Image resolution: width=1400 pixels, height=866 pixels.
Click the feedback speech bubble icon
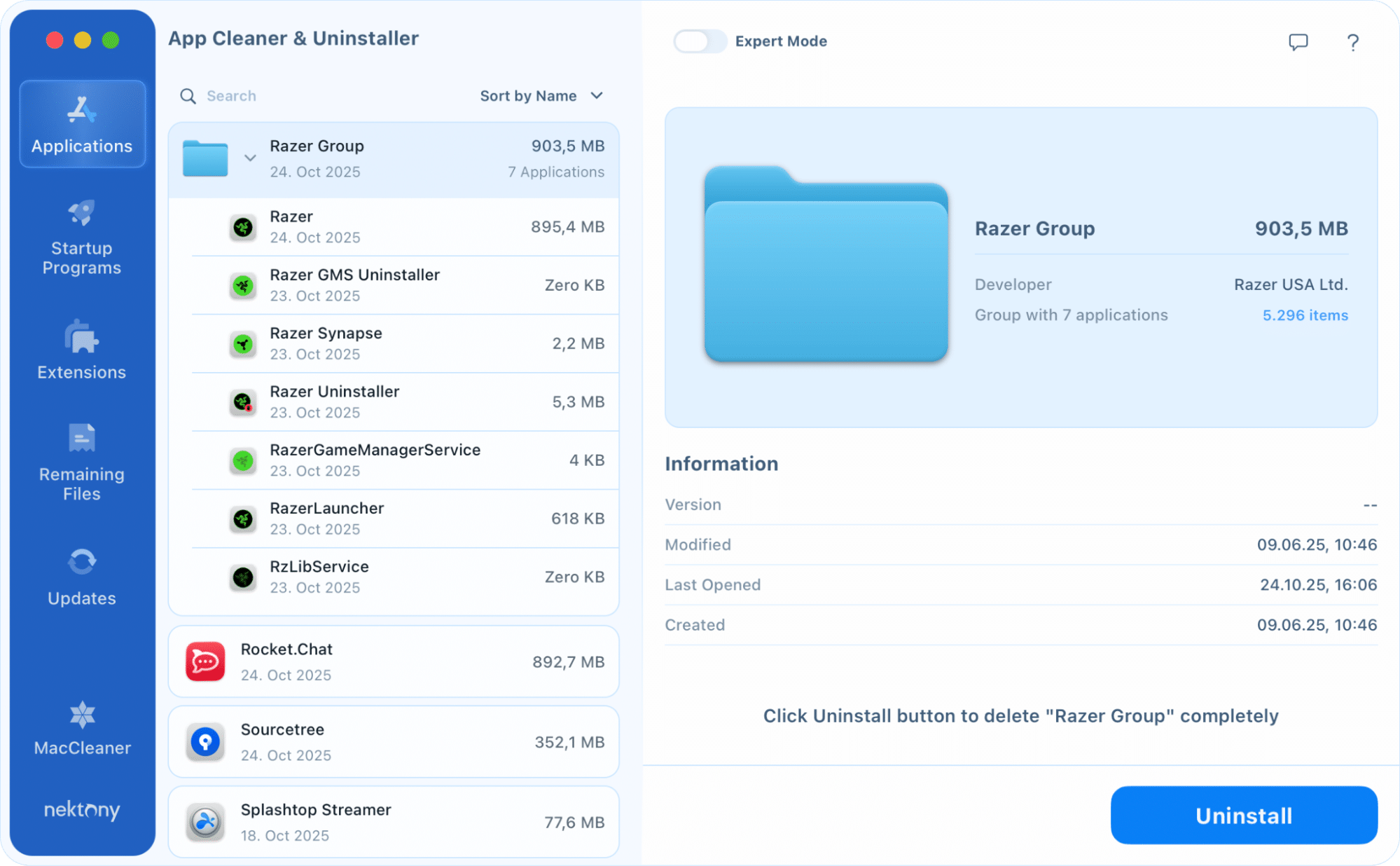pyautogui.click(x=1298, y=42)
